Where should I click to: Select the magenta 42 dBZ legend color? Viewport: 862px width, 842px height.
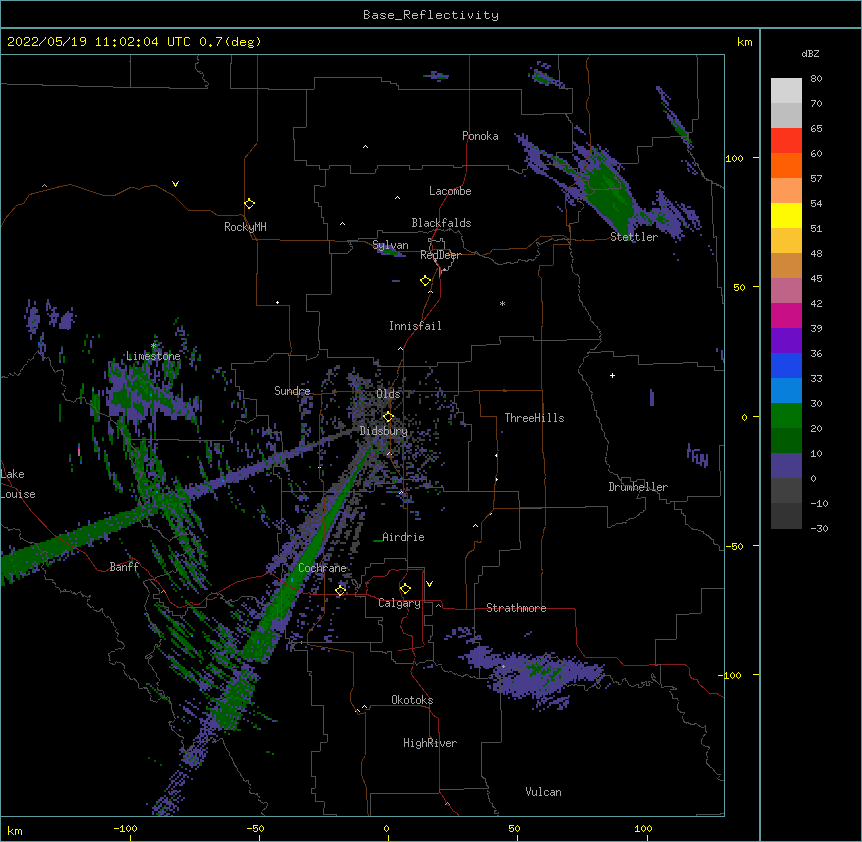point(786,315)
